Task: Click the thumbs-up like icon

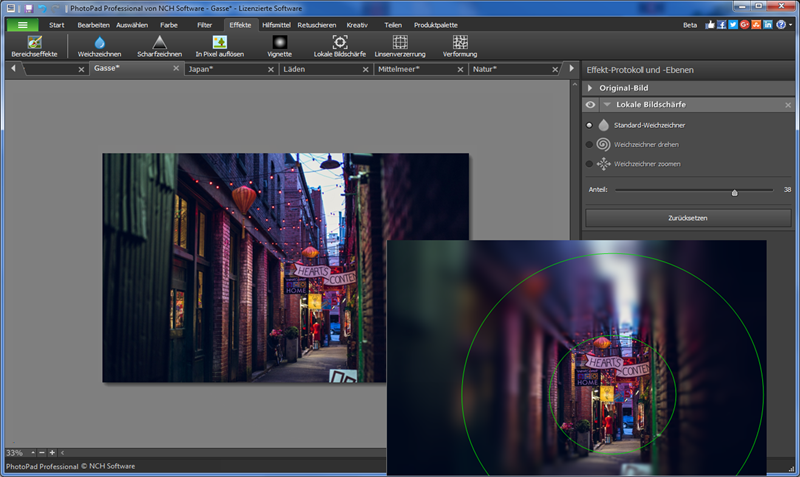Action: tap(710, 24)
